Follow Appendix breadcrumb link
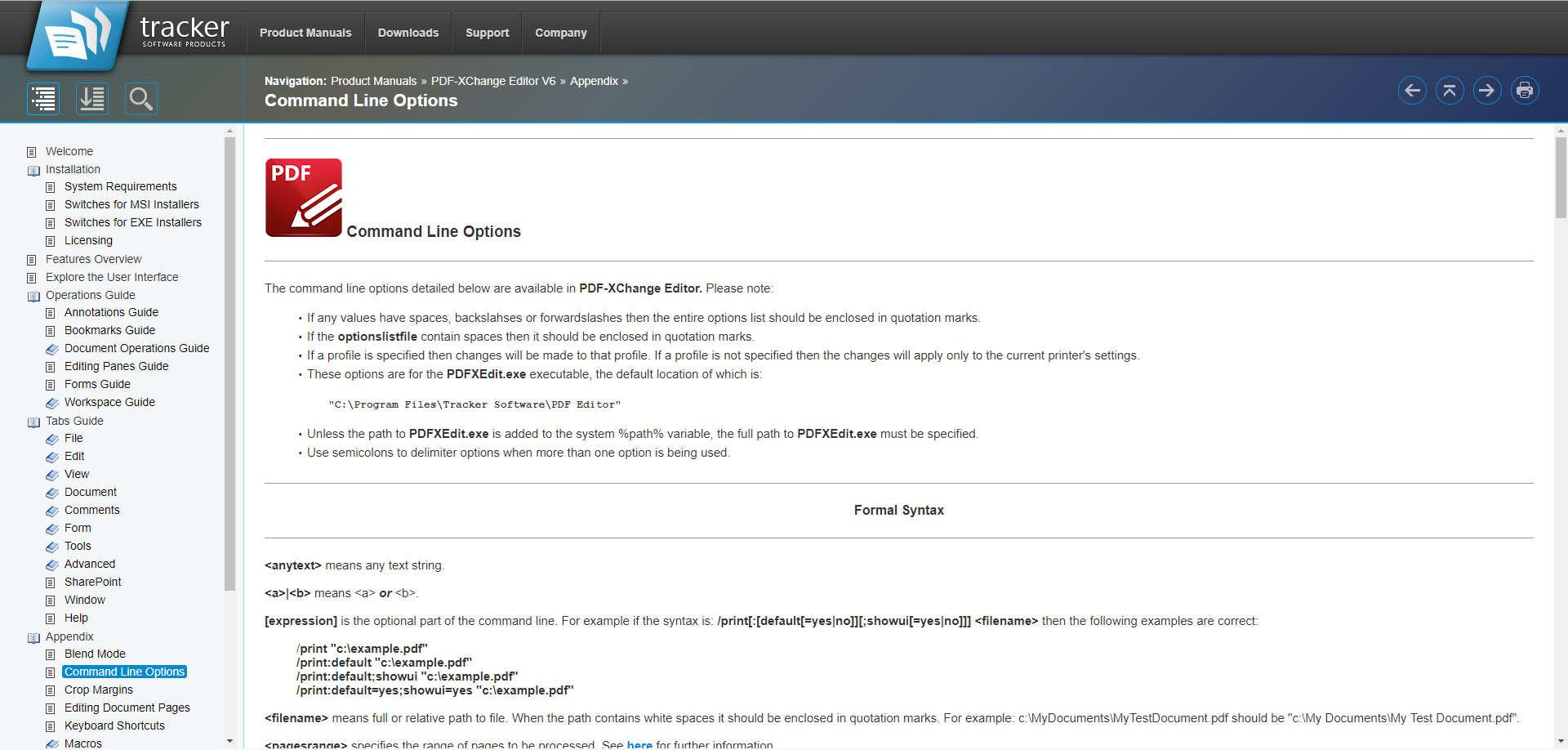This screenshot has height=750, width=1568. click(x=594, y=81)
